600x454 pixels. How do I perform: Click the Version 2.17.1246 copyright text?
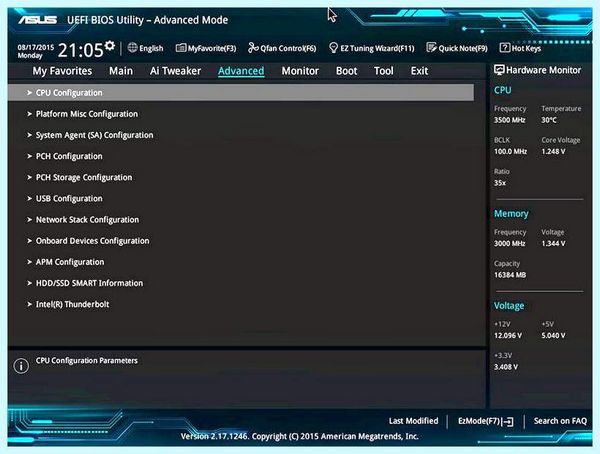pos(300,436)
